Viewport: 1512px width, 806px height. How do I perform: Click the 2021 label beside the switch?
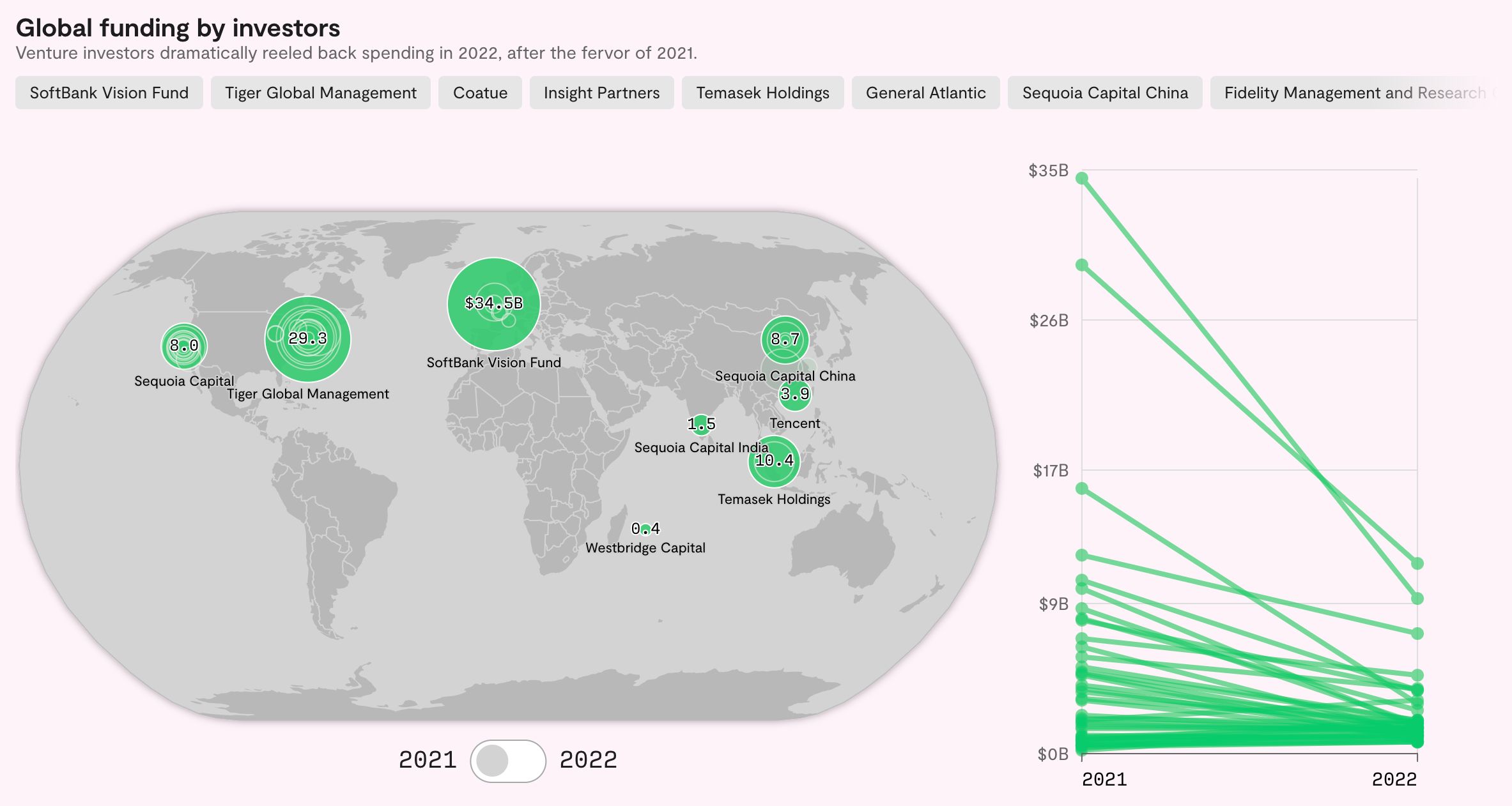pyautogui.click(x=428, y=760)
